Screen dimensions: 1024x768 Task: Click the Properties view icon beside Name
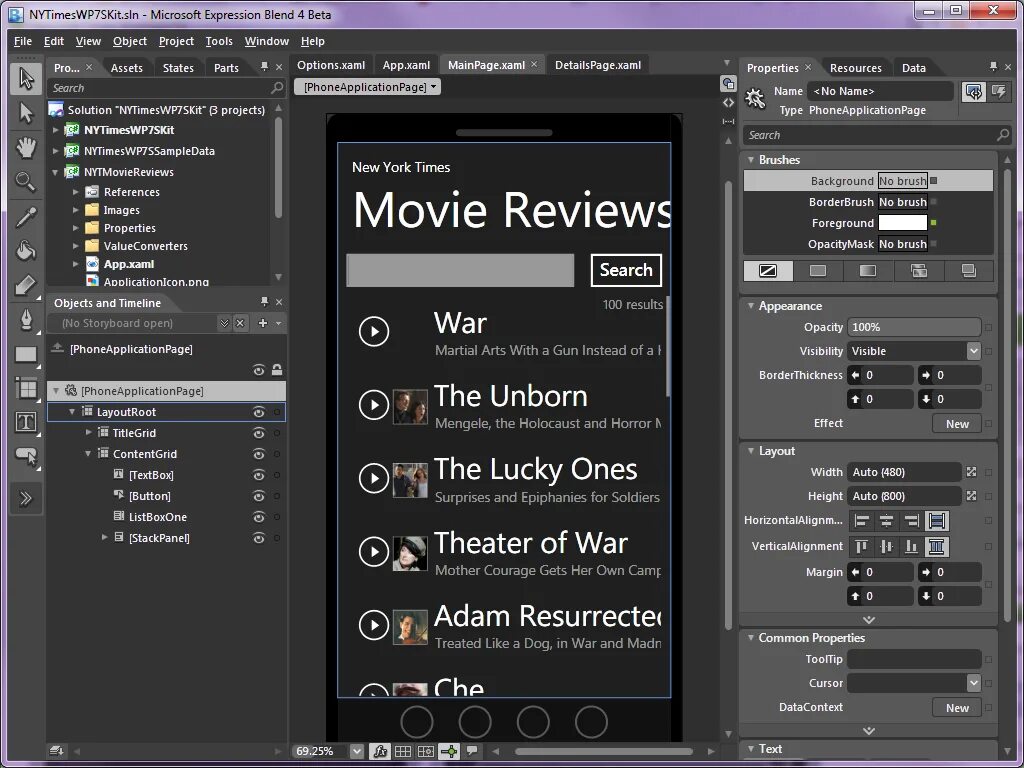(974, 91)
